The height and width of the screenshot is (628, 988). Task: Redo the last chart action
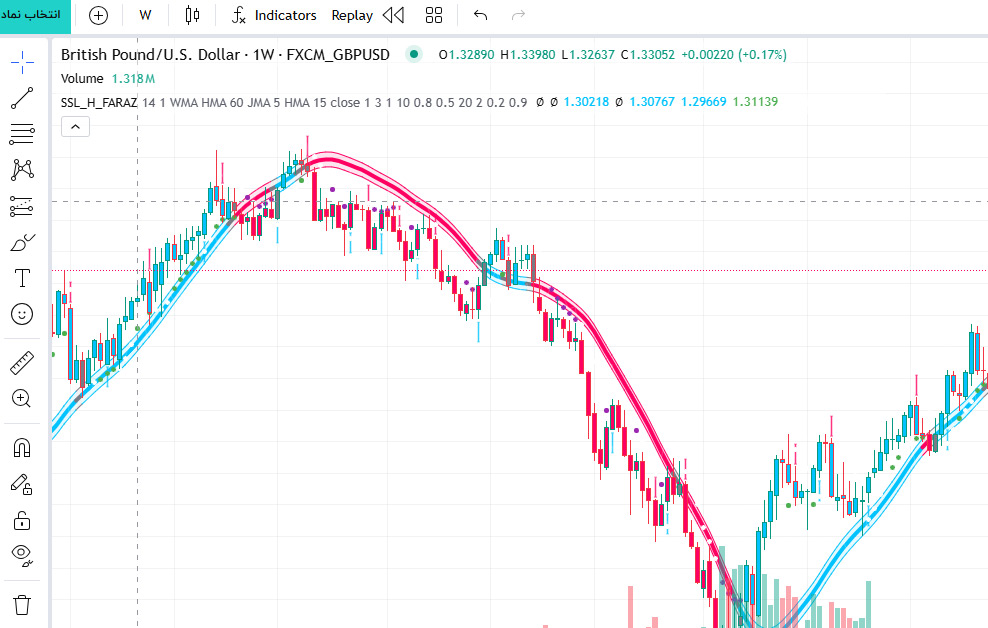519,15
